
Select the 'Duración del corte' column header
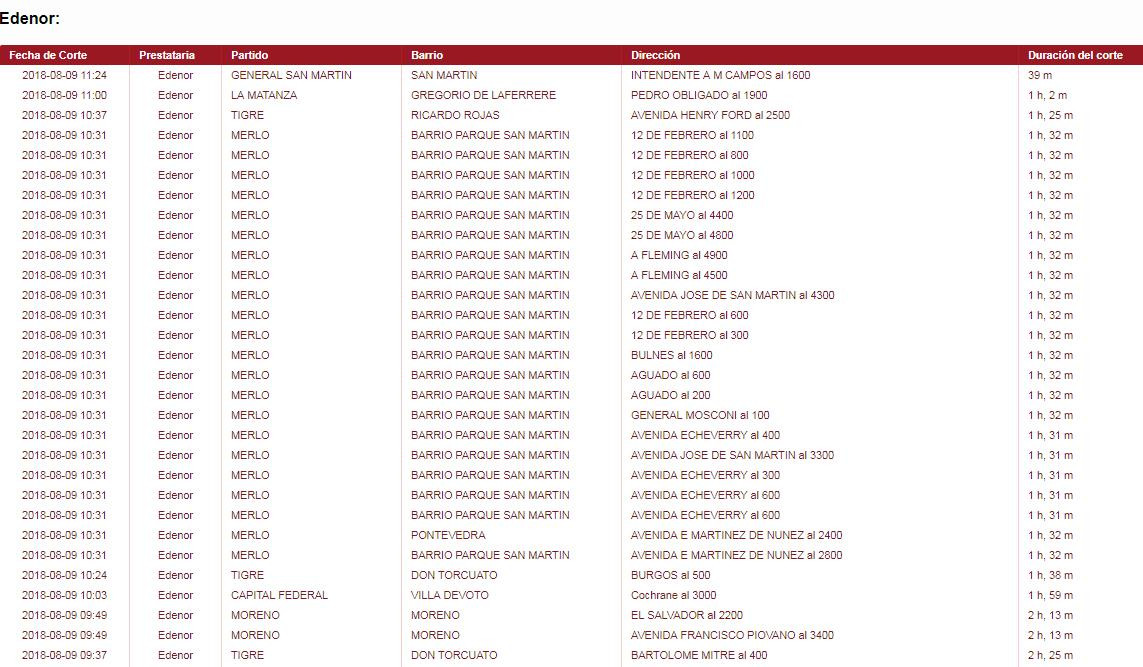[x=1075, y=55]
